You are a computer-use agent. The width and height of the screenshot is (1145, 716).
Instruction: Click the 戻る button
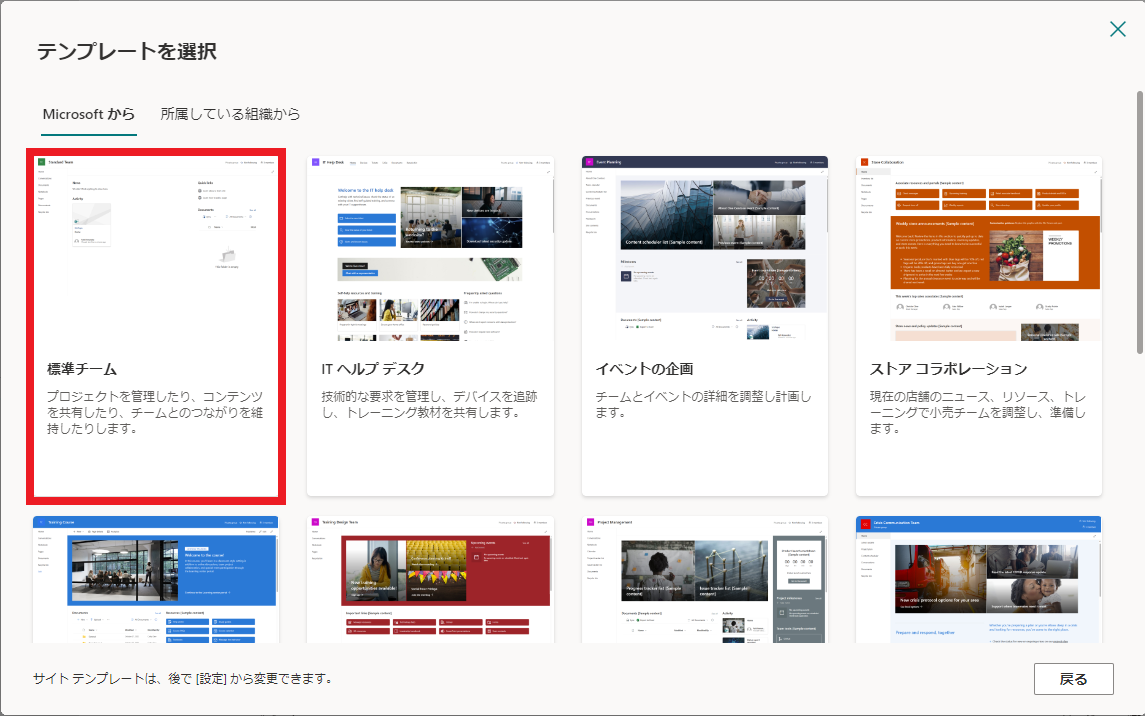tap(1073, 679)
